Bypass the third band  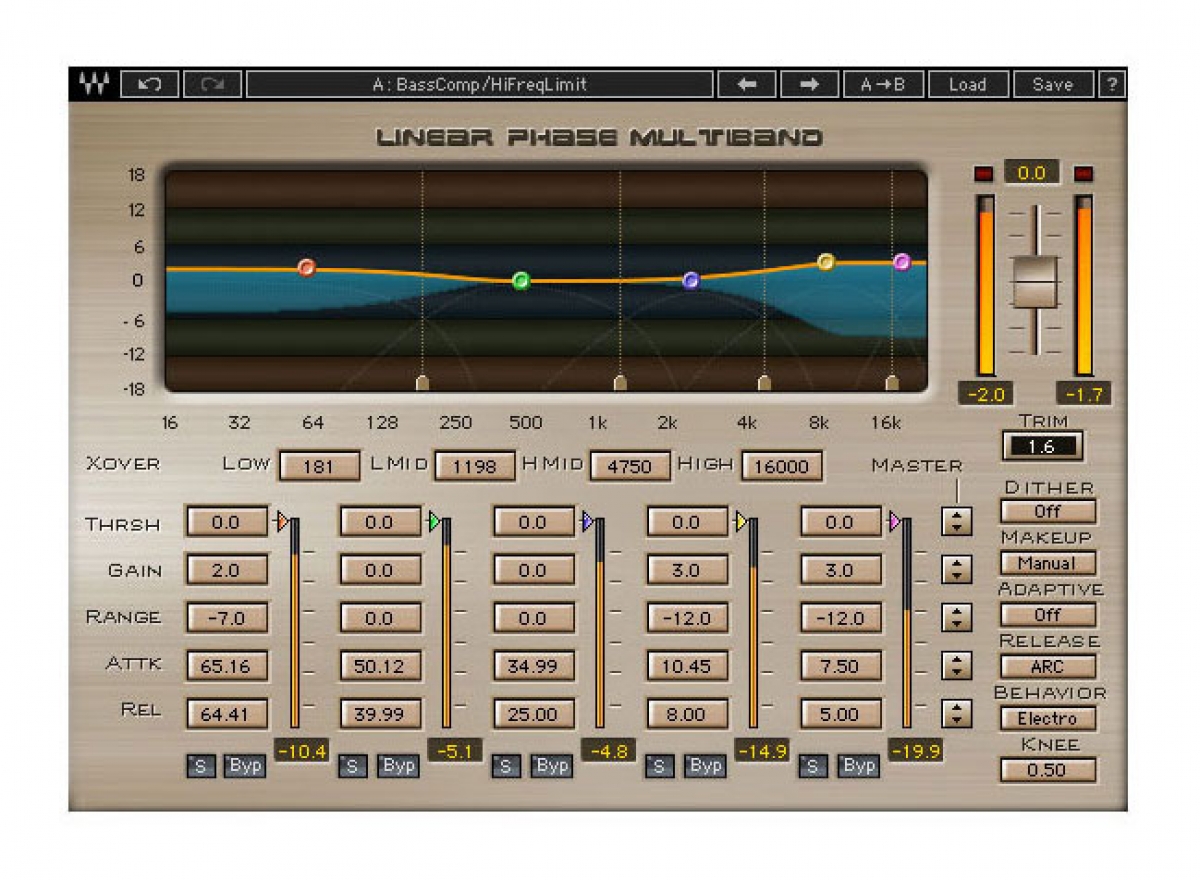pyautogui.click(x=552, y=767)
